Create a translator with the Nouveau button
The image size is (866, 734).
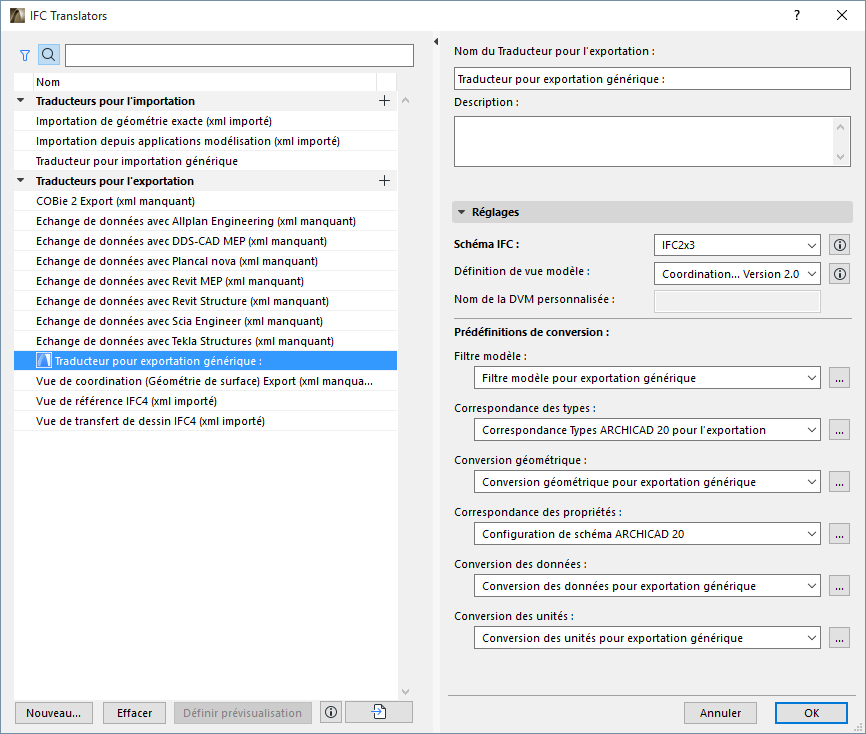click(53, 712)
